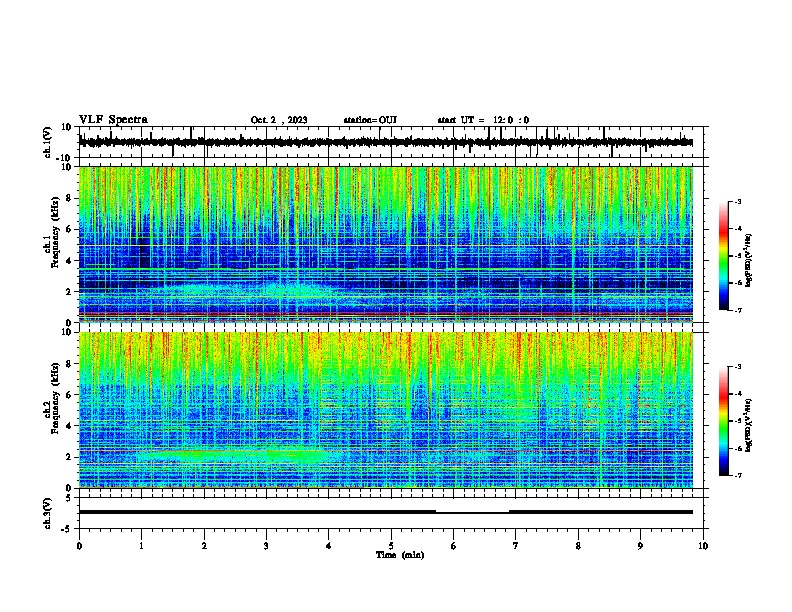Click the ch.1 Frequency (kHz) axis label
Viewport: 792px width, 612px height.
pos(51,232)
